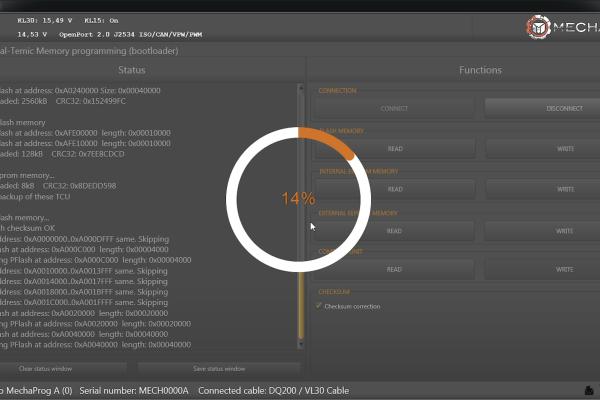The height and width of the screenshot is (400, 600).
Task: Toggle the Checksum correction checkbox
Action: tap(319, 306)
